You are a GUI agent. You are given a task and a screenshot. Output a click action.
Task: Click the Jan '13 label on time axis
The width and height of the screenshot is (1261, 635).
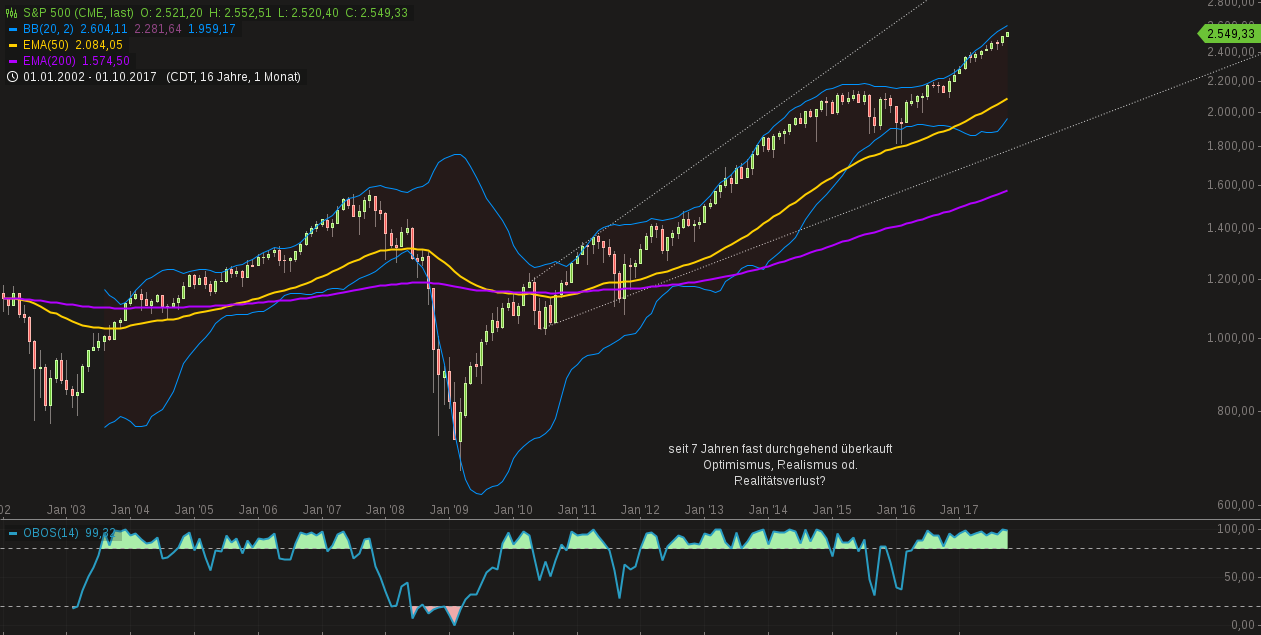704,509
